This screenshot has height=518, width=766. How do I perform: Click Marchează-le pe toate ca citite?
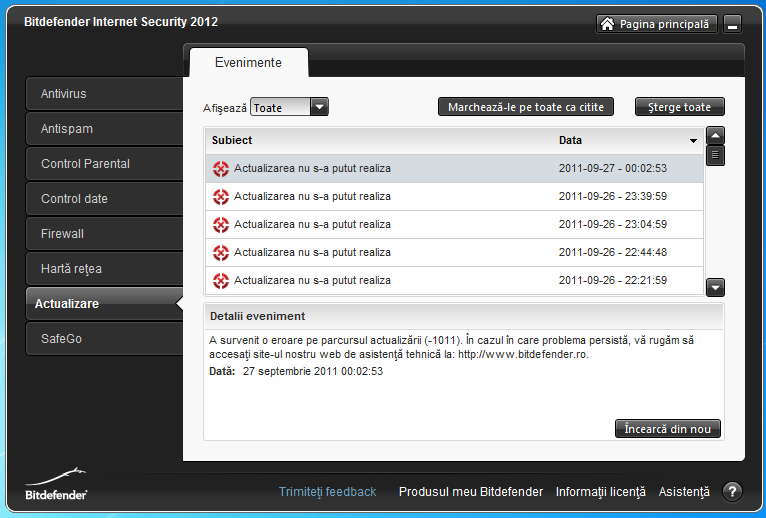point(526,107)
